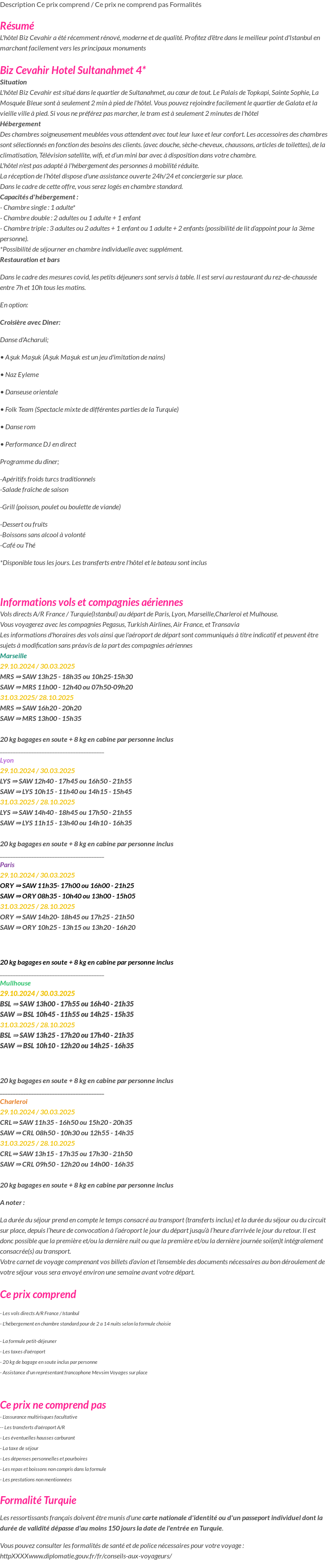Click the Restauration et bars subheading
Screen dimensions: 330x1568
[x=30, y=259]
